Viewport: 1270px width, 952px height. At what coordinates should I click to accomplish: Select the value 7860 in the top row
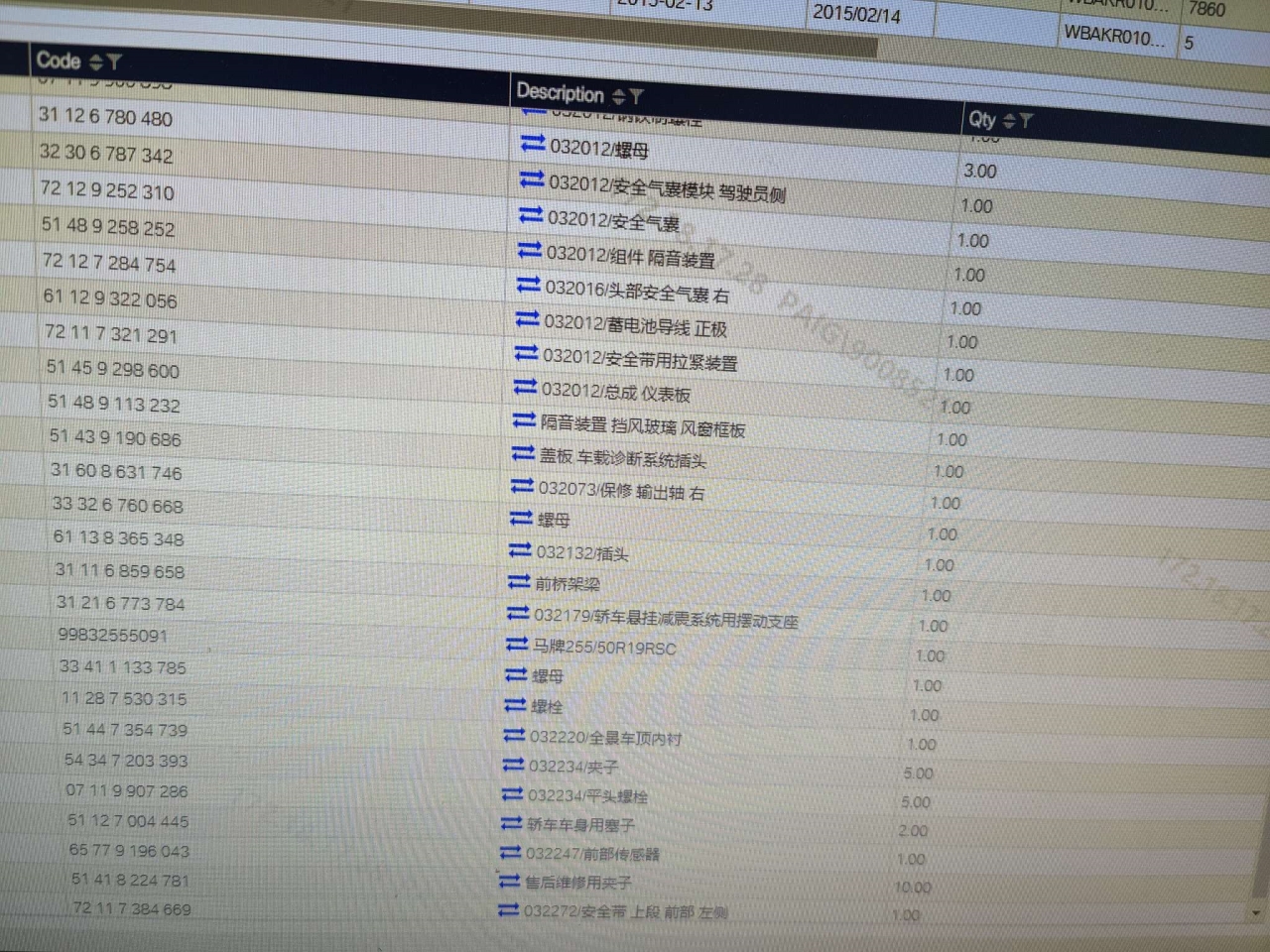click(1206, 9)
